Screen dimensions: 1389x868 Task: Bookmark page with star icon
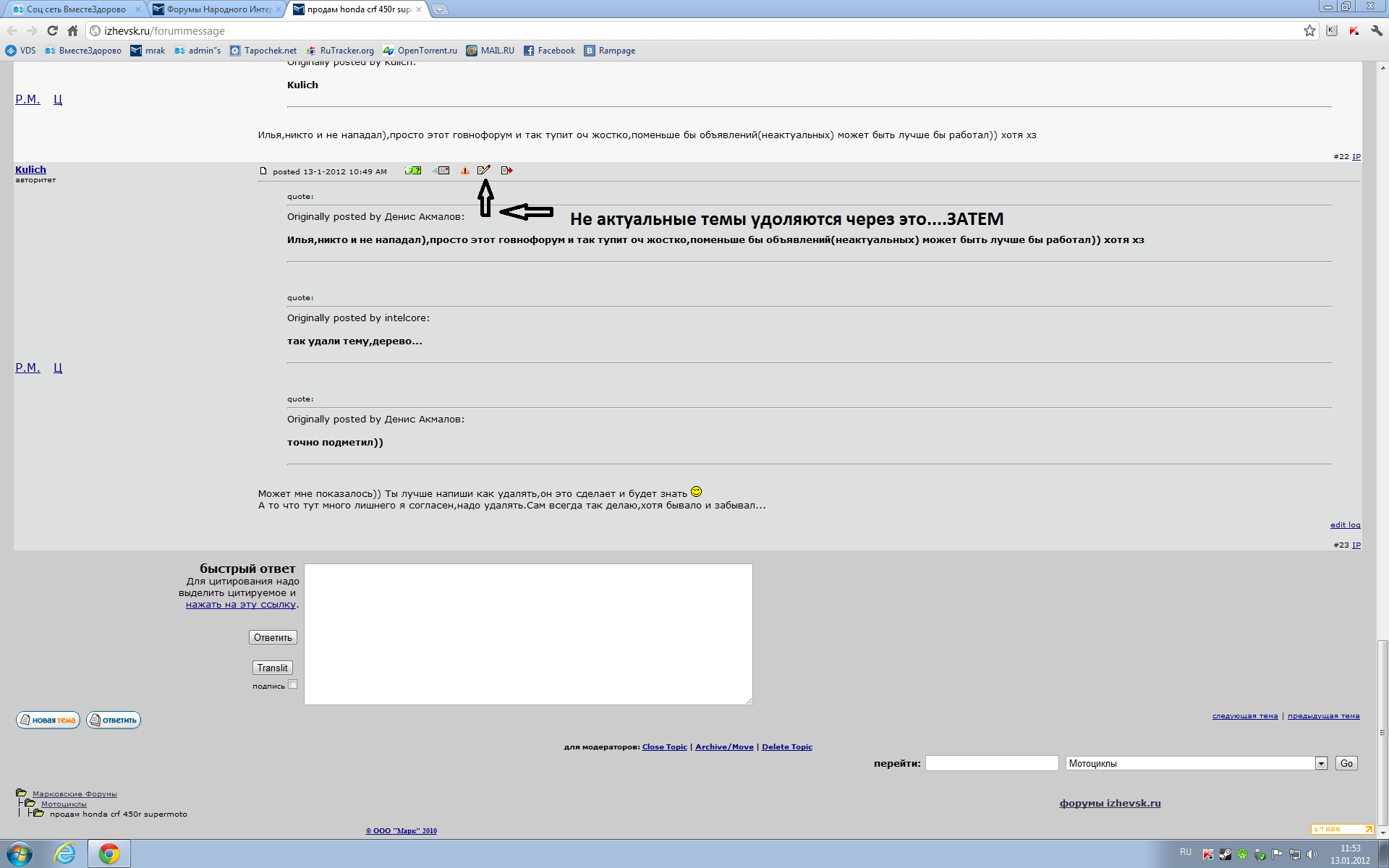(x=1309, y=30)
